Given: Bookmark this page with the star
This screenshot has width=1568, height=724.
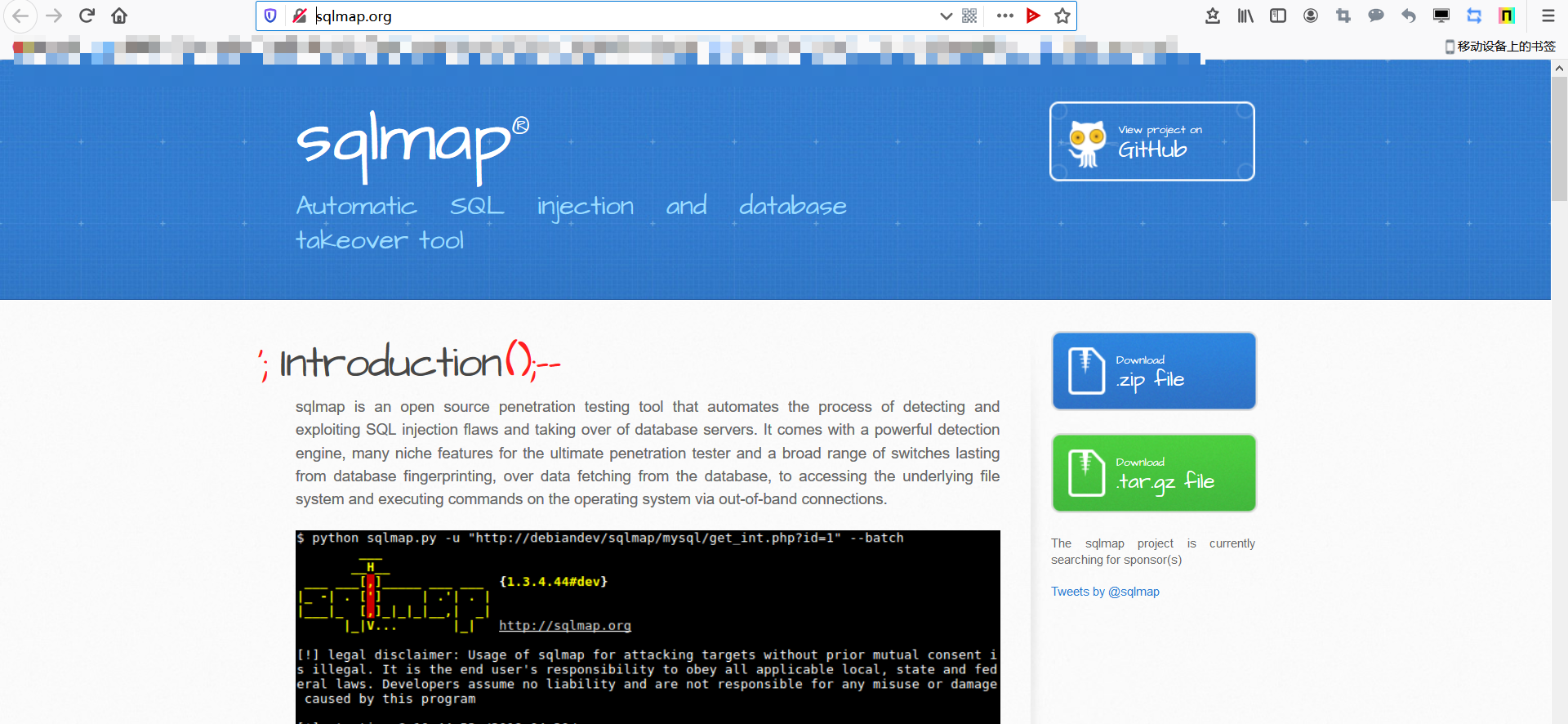Looking at the screenshot, I should [1062, 16].
